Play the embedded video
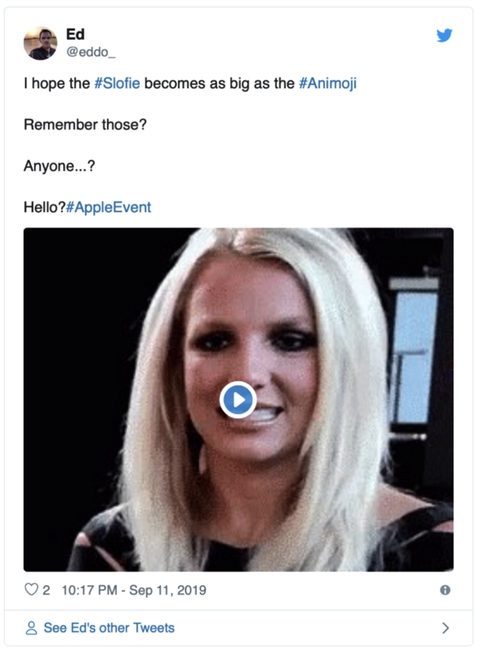The image size is (480, 652). 238,400
